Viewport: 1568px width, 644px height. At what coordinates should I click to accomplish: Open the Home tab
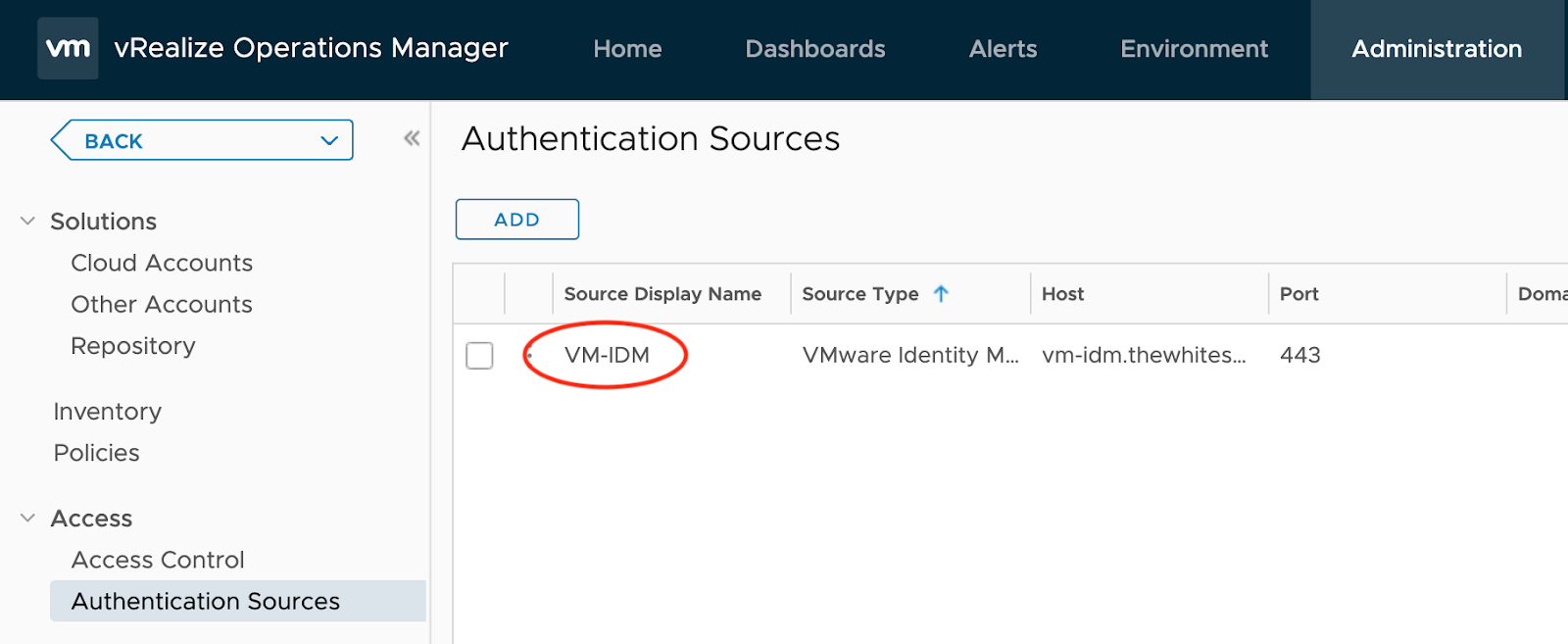click(627, 49)
